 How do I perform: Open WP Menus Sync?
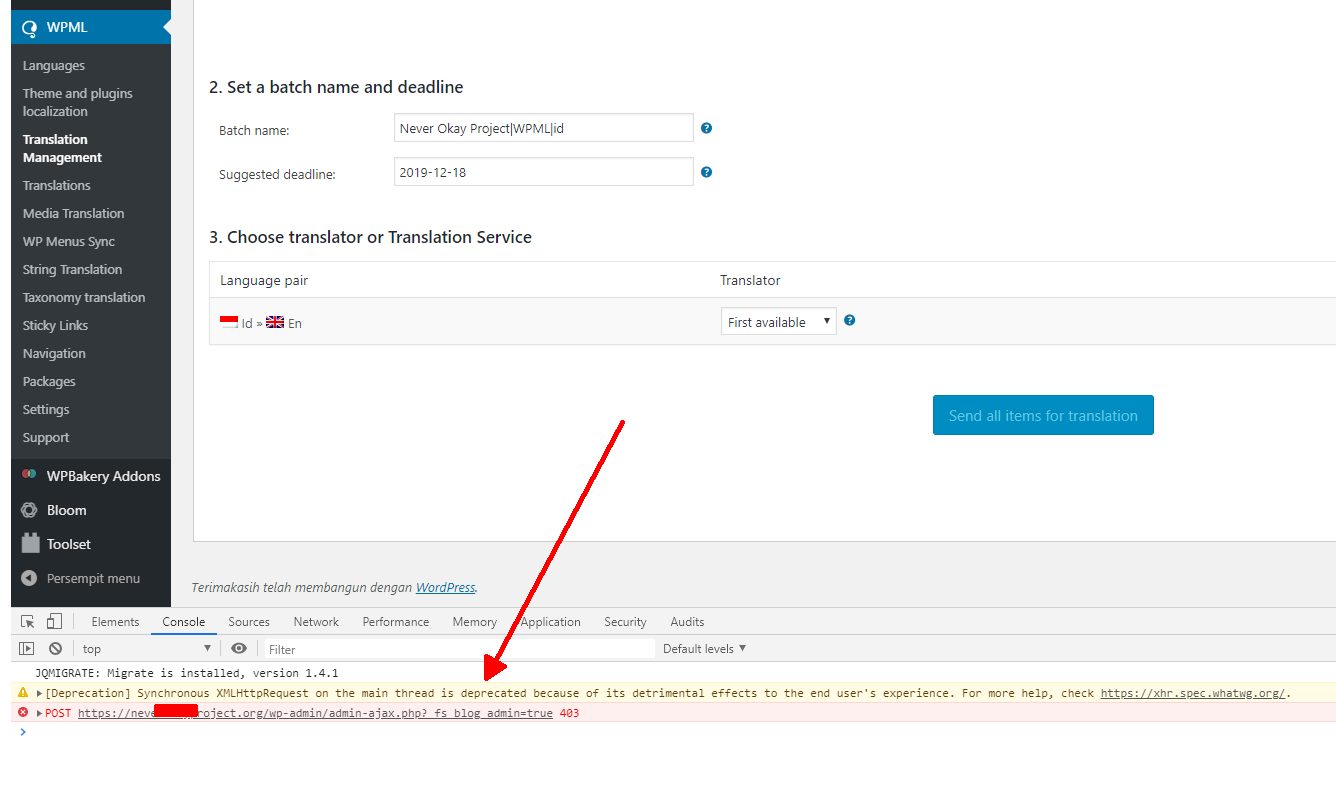click(x=69, y=241)
